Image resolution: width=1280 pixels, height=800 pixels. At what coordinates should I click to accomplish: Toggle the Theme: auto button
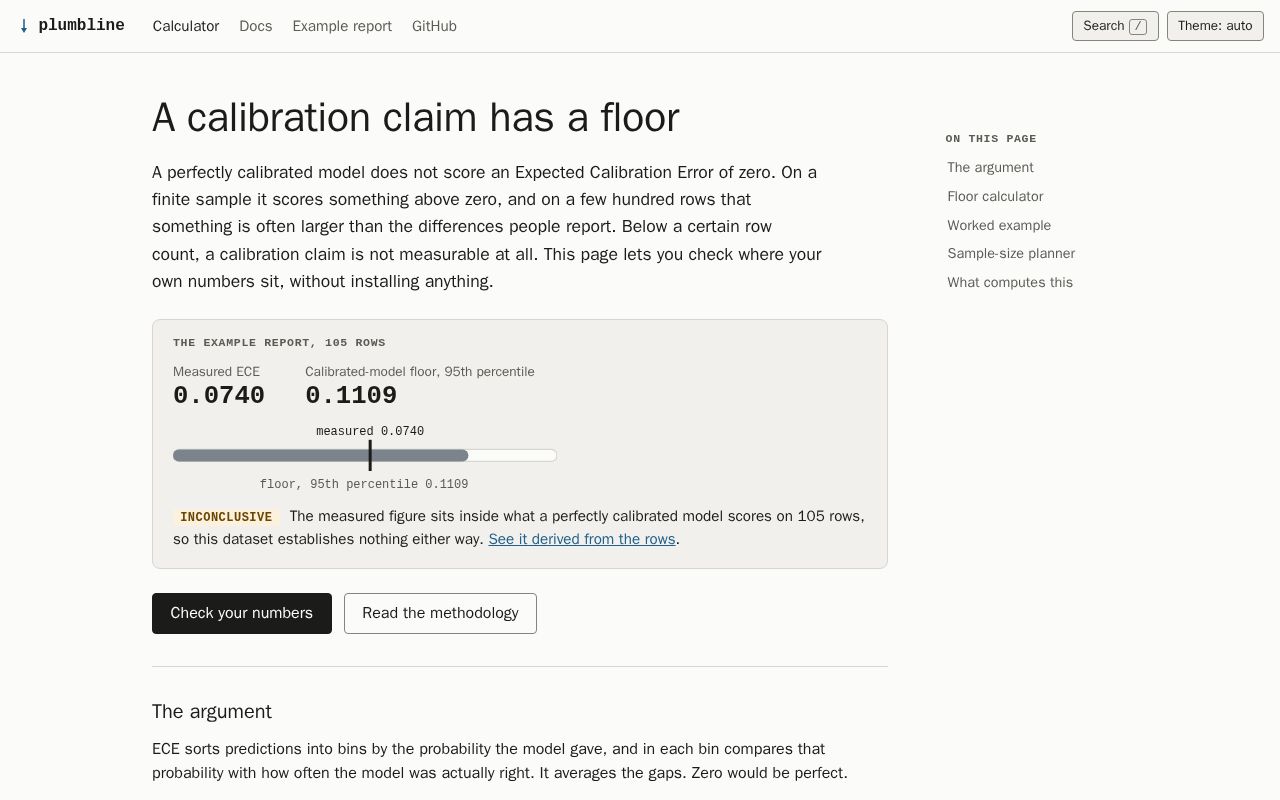pos(1215,26)
